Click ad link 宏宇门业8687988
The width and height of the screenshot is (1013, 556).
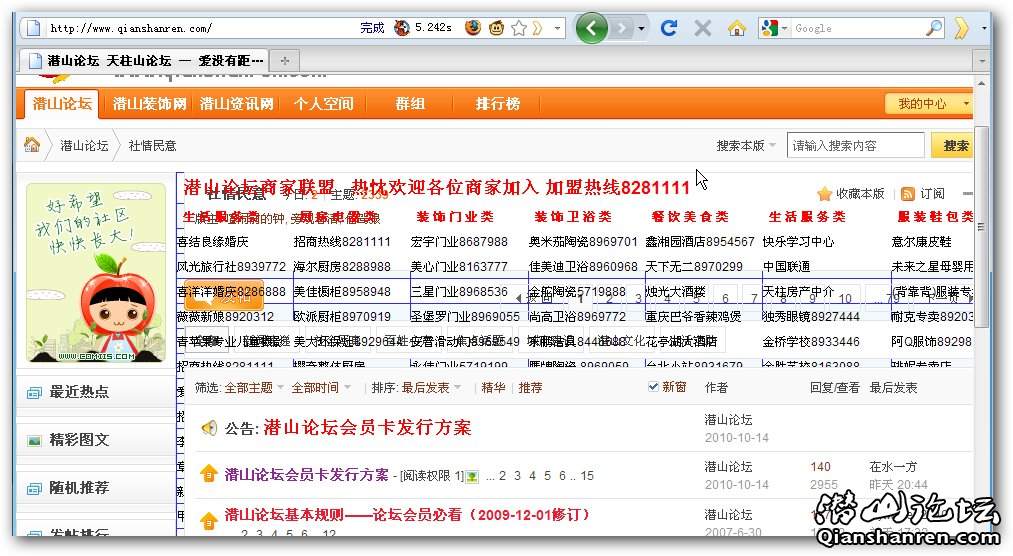point(459,242)
